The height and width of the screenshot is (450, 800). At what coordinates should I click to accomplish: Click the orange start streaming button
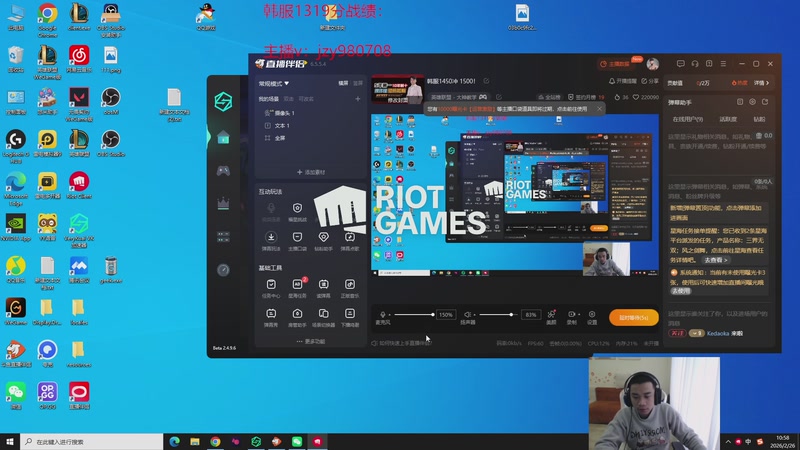[x=634, y=317]
